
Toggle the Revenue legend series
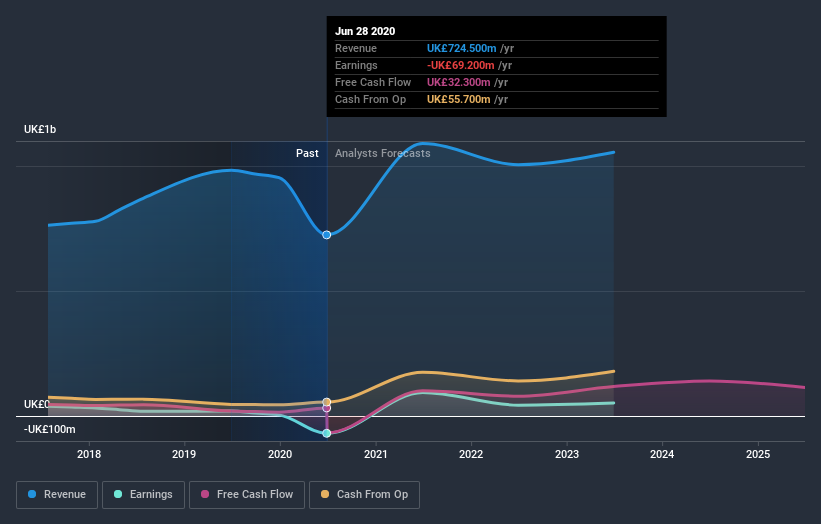point(57,495)
